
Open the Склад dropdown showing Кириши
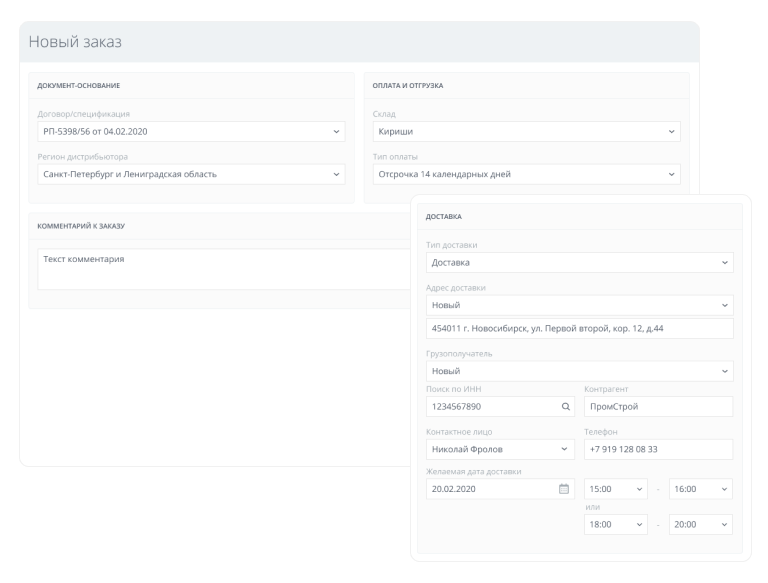[x=527, y=132]
